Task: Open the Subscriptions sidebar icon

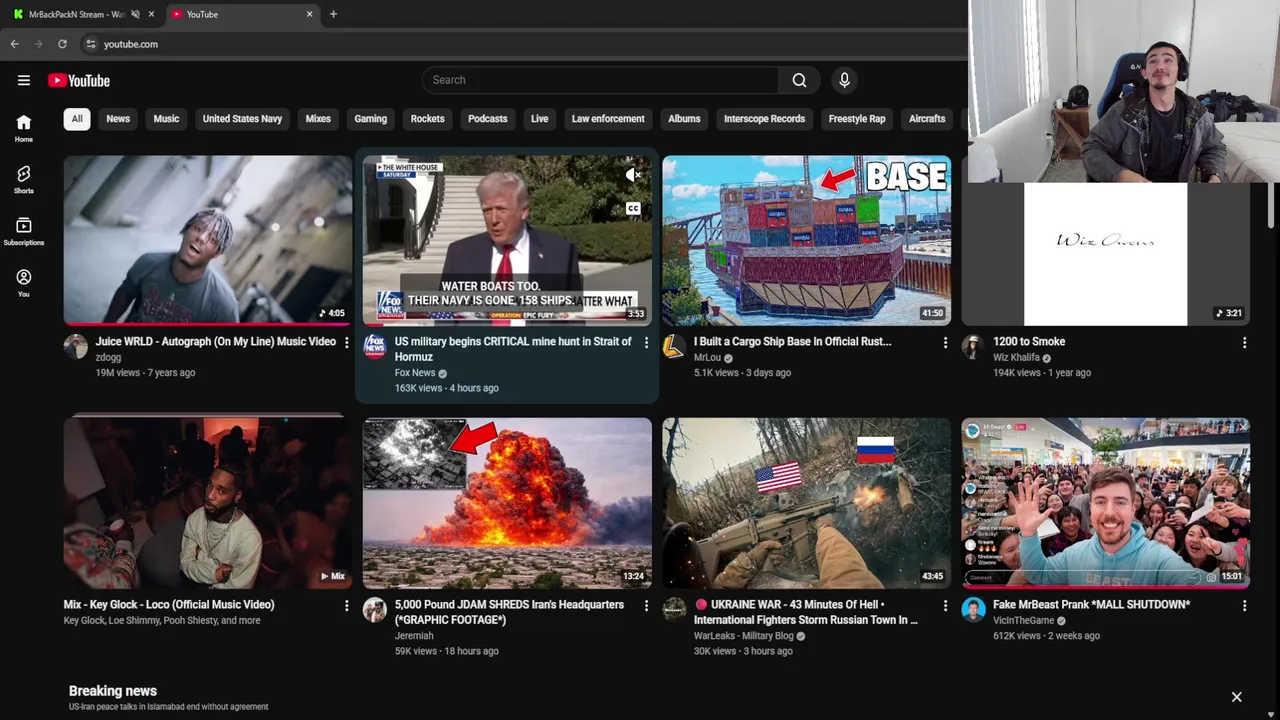Action: [24, 231]
